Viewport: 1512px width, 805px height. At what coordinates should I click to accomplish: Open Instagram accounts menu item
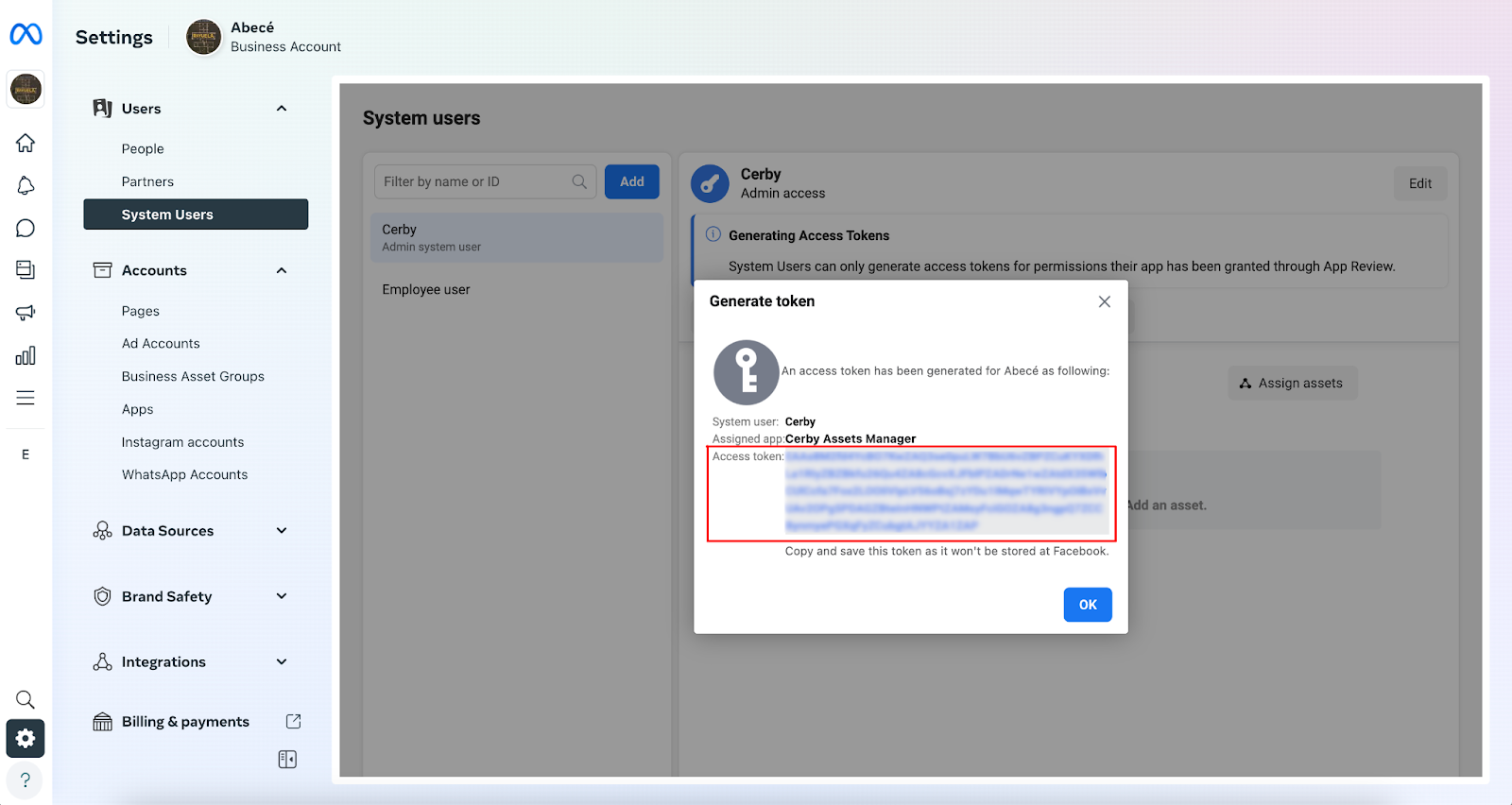pyautogui.click(x=182, y=442)
